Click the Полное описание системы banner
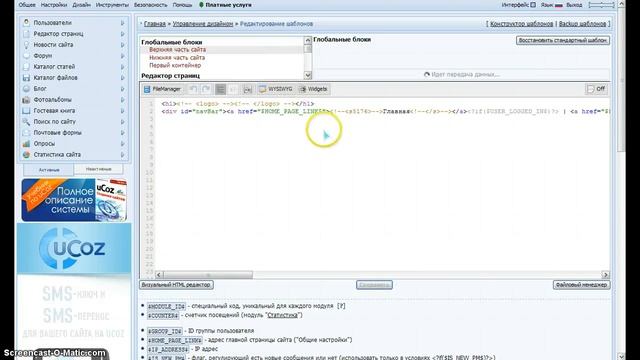 74,200
